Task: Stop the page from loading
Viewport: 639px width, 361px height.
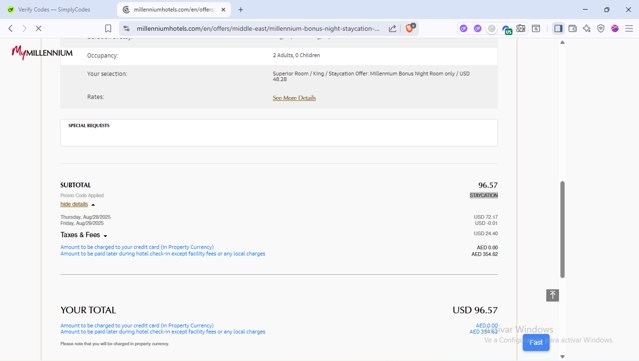Action: pyautogui.click(x=39, y=29)
